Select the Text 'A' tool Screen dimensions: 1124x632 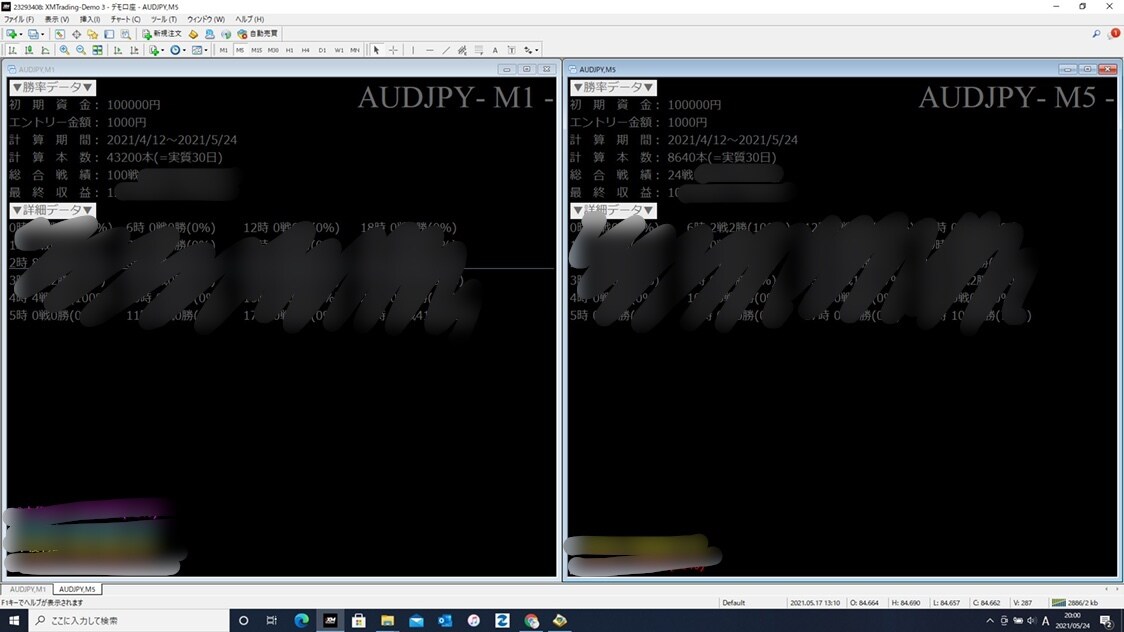point(495,50)
